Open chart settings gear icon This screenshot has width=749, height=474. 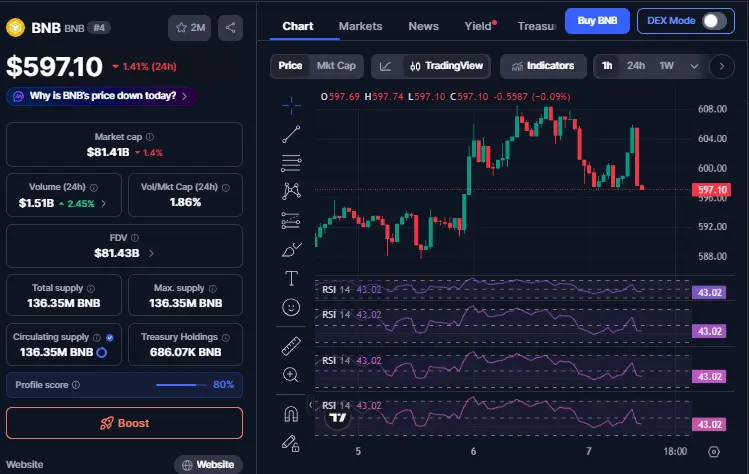(714, 452)
